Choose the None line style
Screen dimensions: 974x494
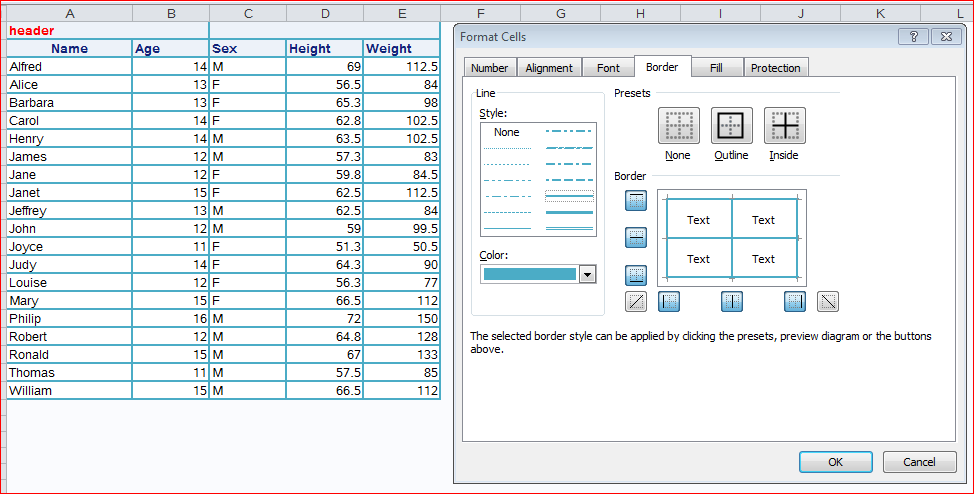[x=507, y=132]
